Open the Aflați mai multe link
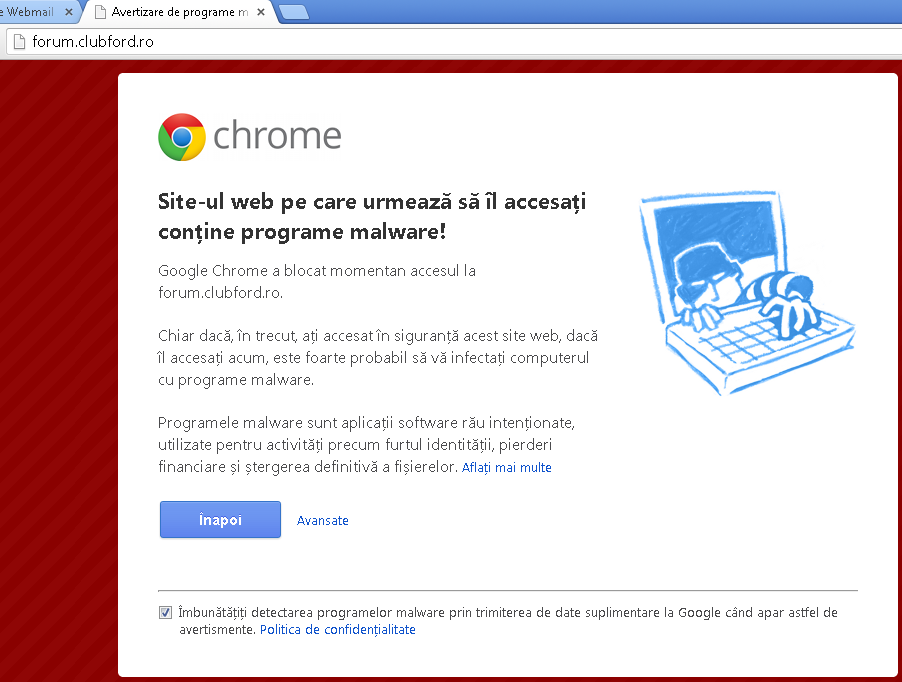The height and width of the screenshot is (682, 902). (x=506, y=468)
